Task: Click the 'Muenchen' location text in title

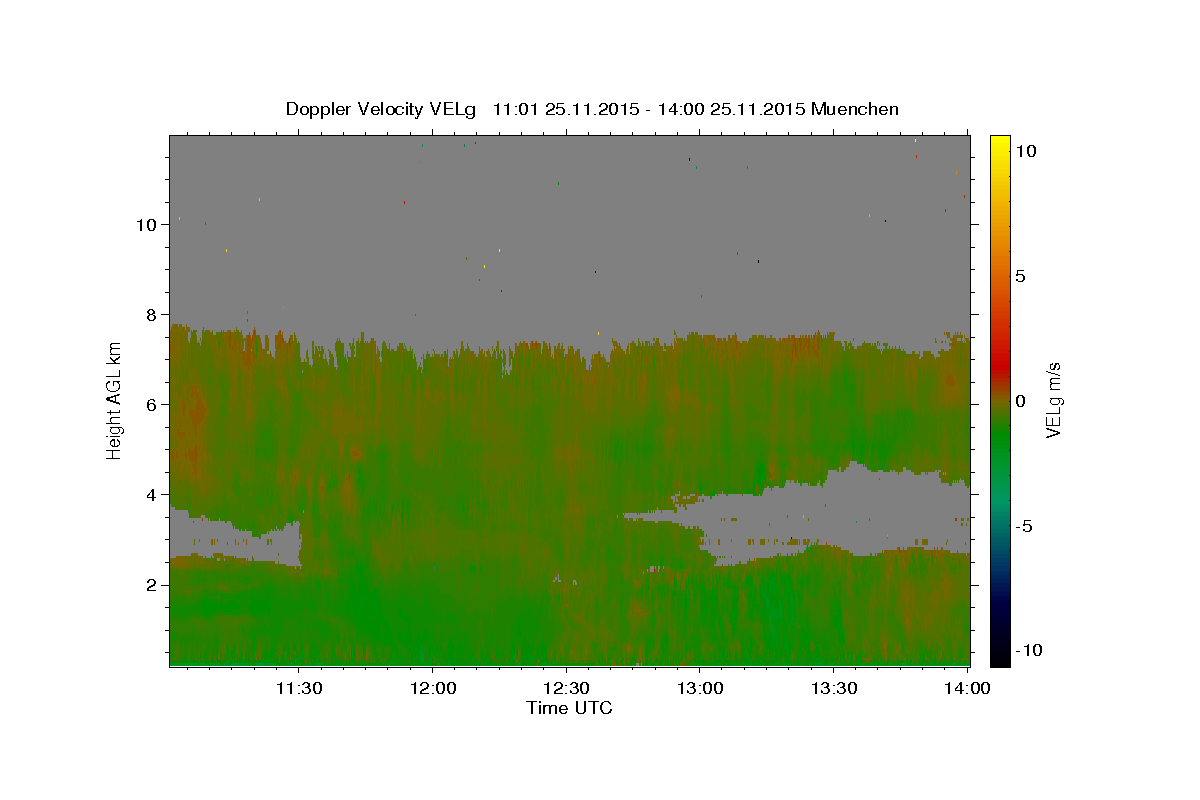Action: (x=855, y=109)
